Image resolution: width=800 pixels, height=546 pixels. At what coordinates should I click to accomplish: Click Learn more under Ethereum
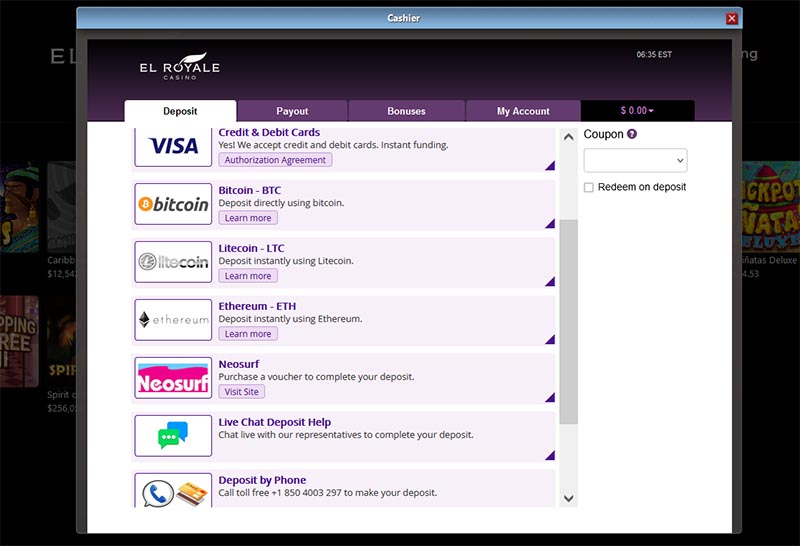248,334
